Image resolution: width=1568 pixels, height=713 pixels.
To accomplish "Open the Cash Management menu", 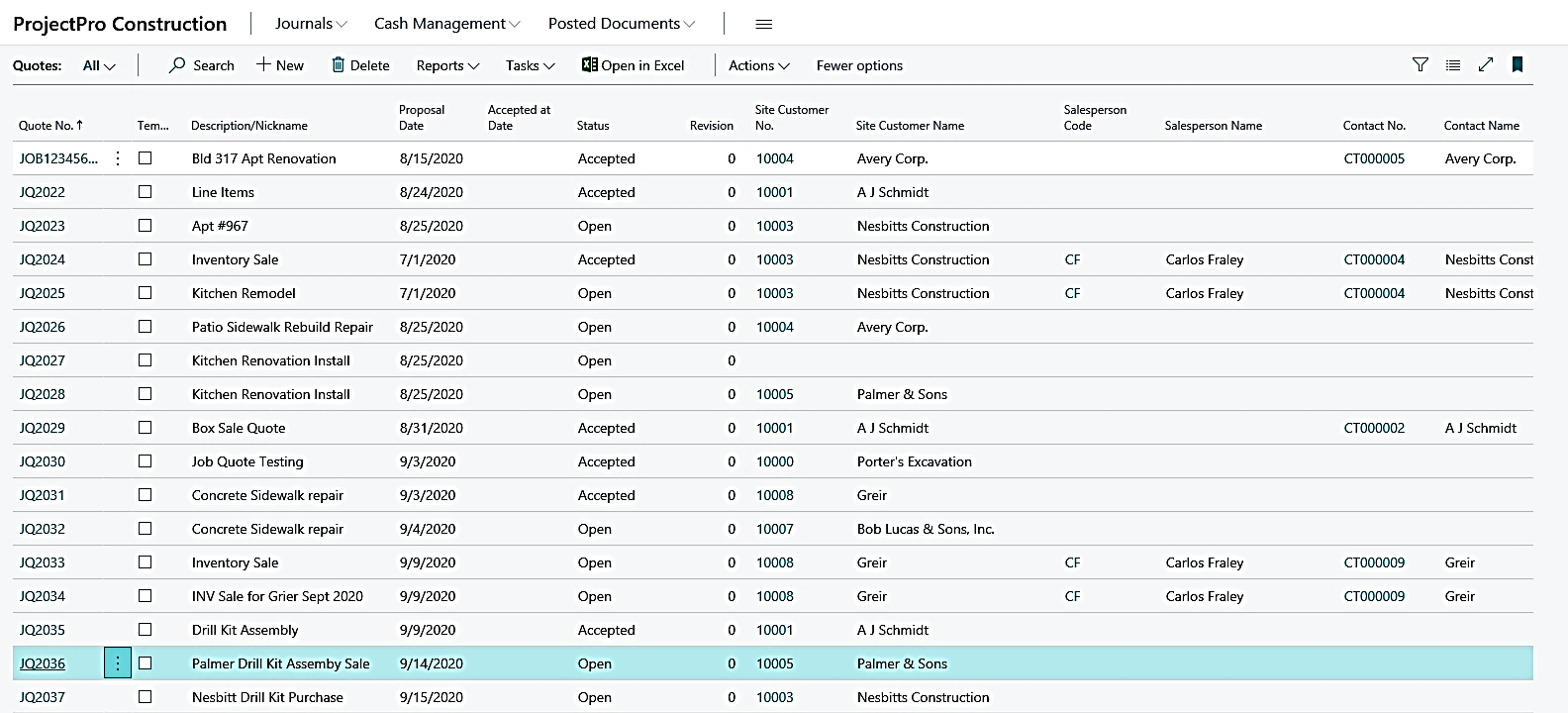I will [446, 24].
